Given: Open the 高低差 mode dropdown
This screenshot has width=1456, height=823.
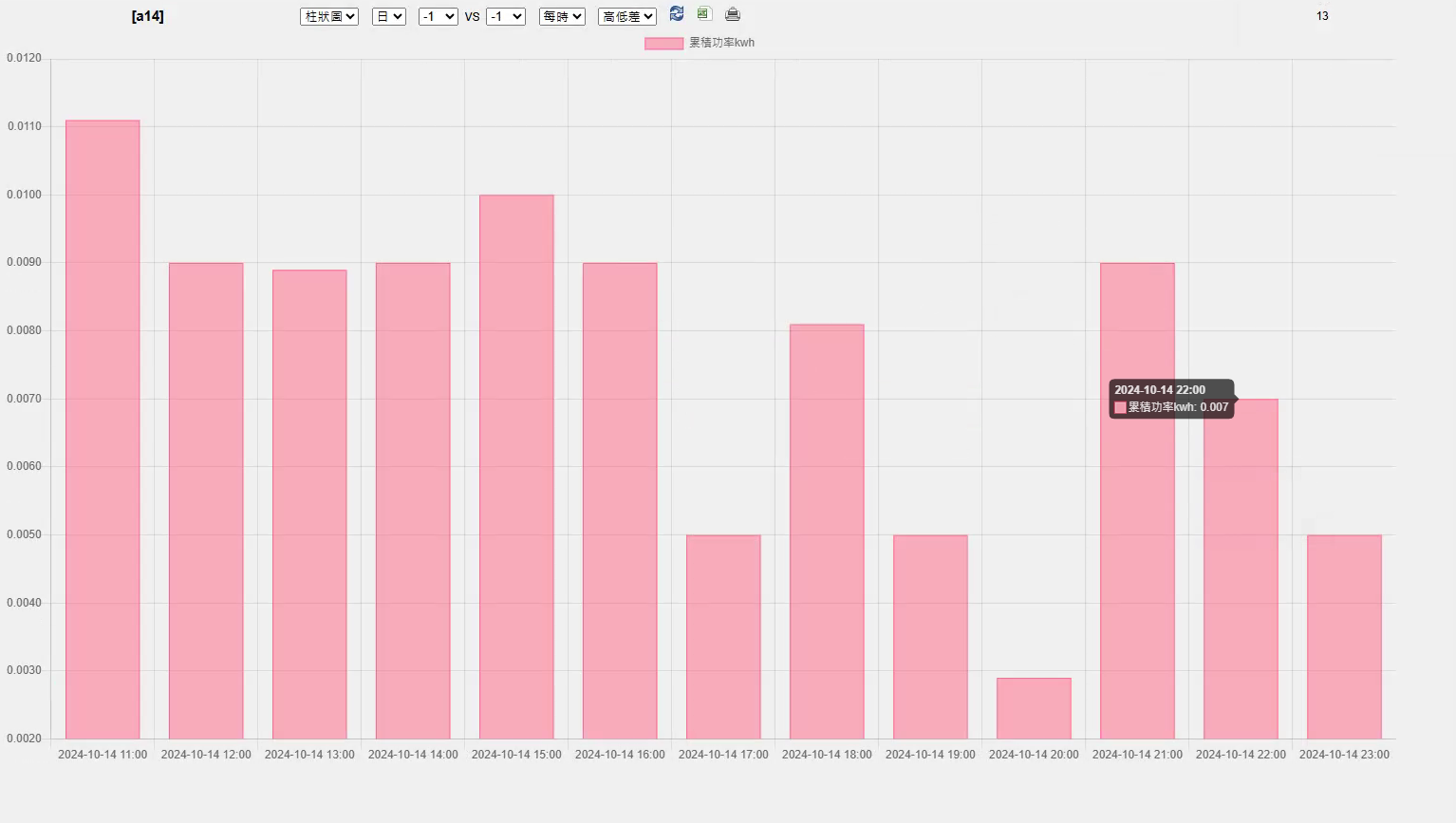Looking at the screenshot, I should tap(627, 17).
